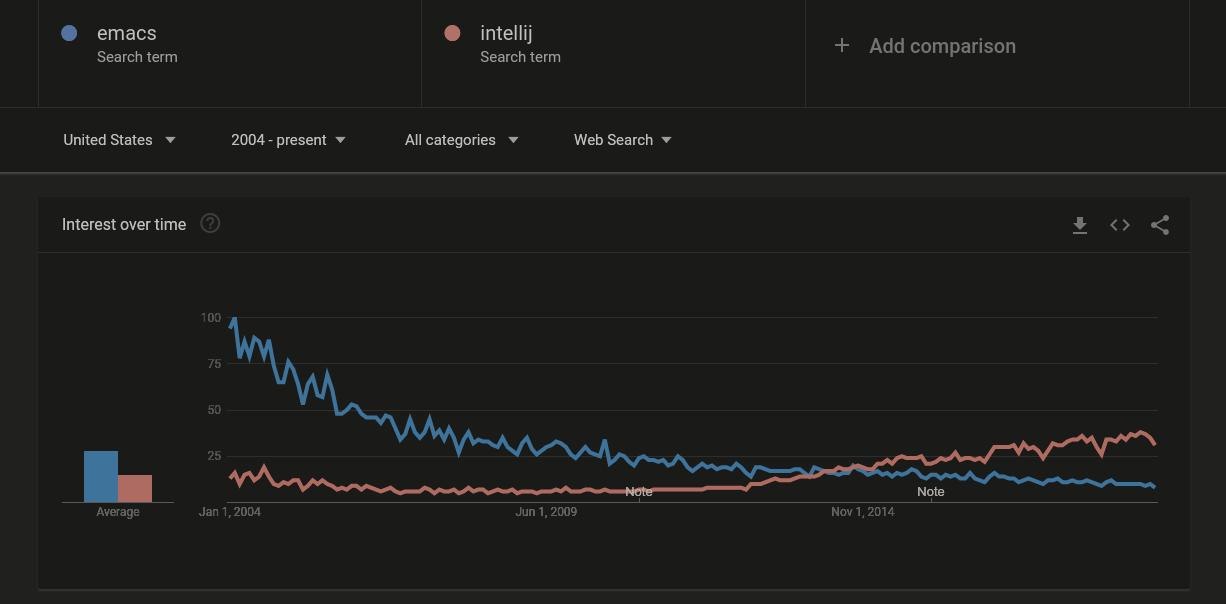Click the 75 y-axis label
Viewport: 1226px width, 604px height.
click(214, 364)
